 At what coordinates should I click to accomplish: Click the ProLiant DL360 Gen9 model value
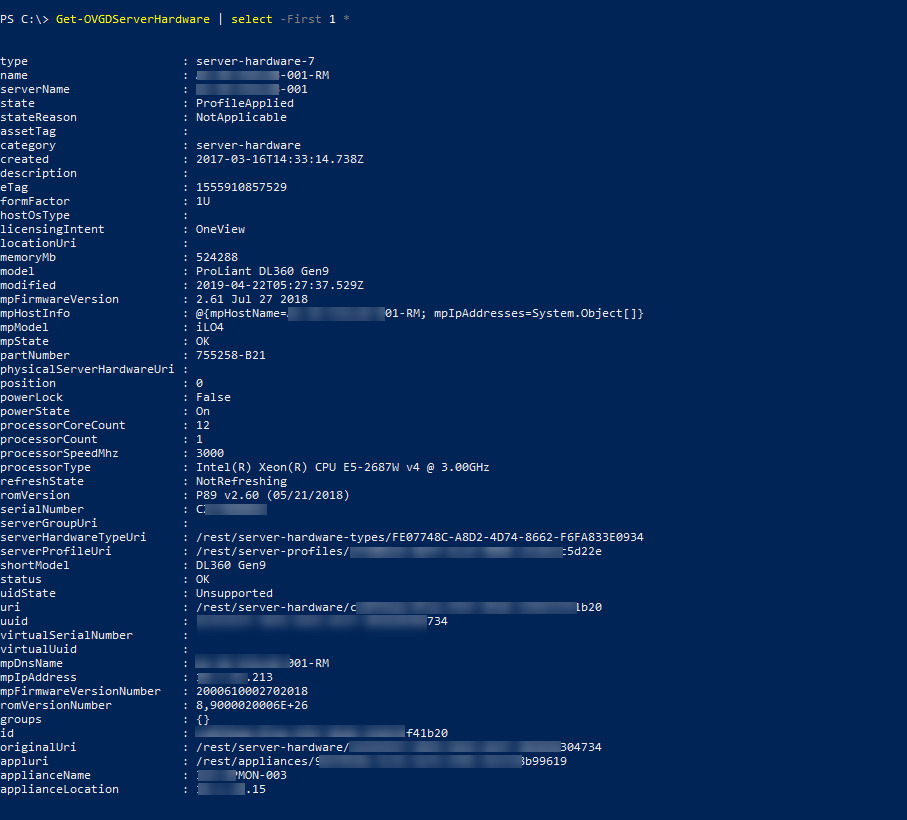point(262,271)
